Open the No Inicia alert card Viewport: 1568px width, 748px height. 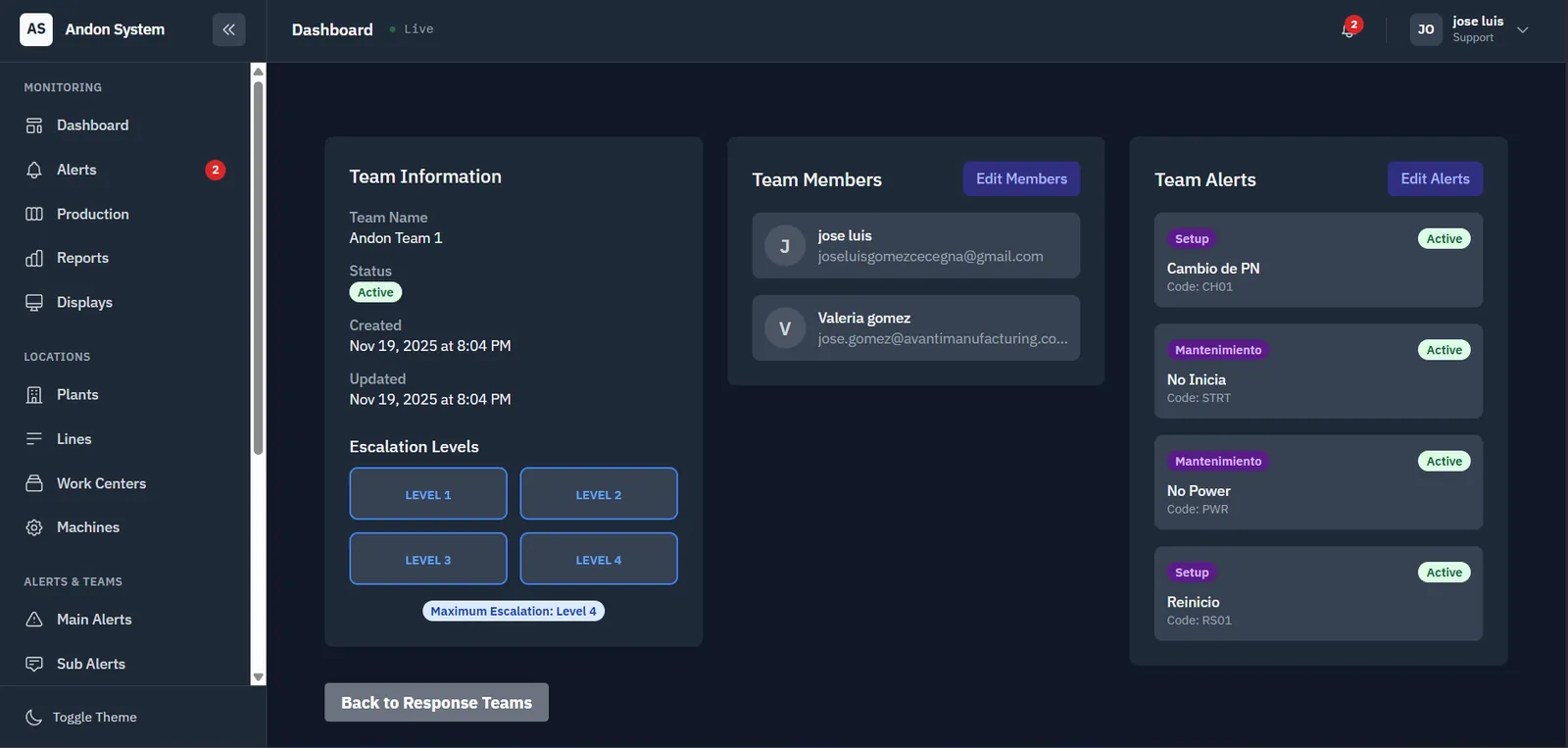1318,372
